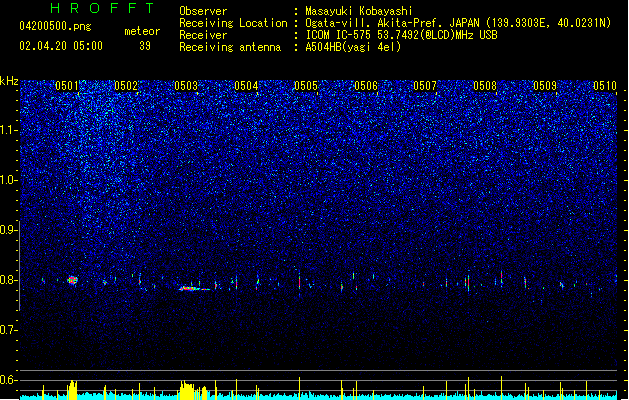This screenshot has height=400, width=629.
Task: Click receiver value ICOM IC-575 53.7492 MHz USB
Action: coord(401,35)
